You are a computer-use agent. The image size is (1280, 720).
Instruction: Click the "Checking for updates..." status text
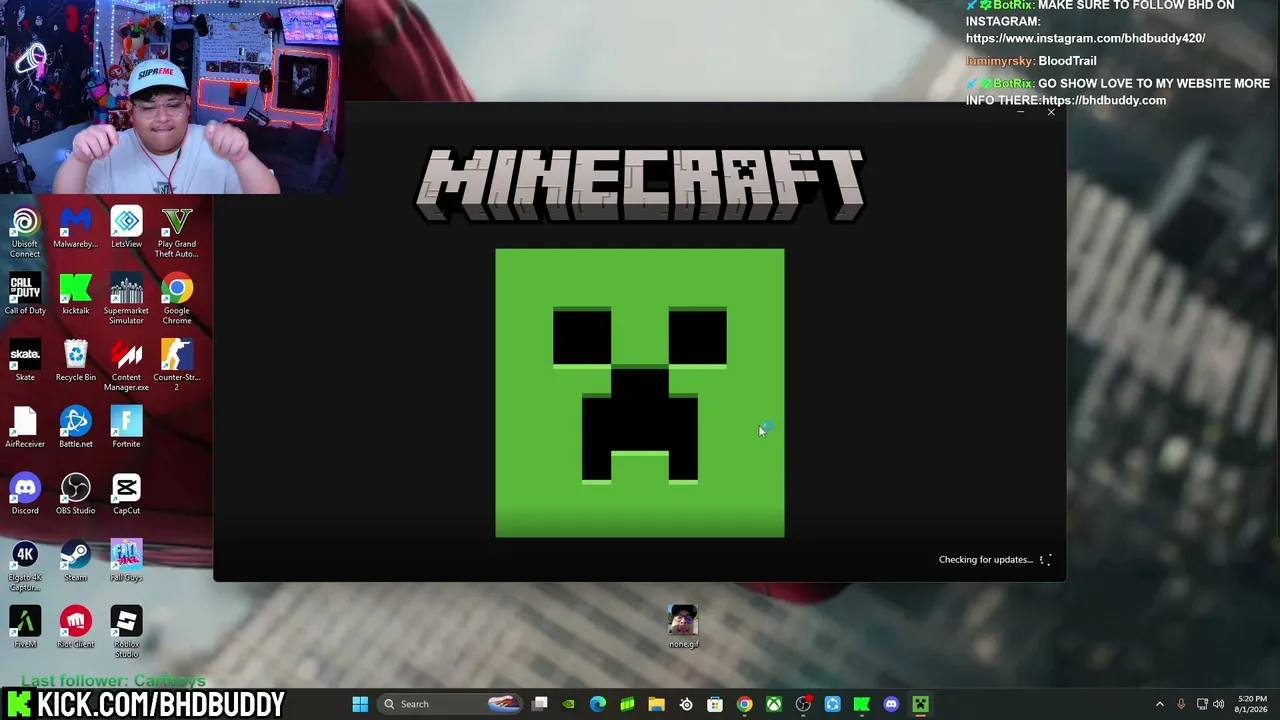[x=985, y=560]
